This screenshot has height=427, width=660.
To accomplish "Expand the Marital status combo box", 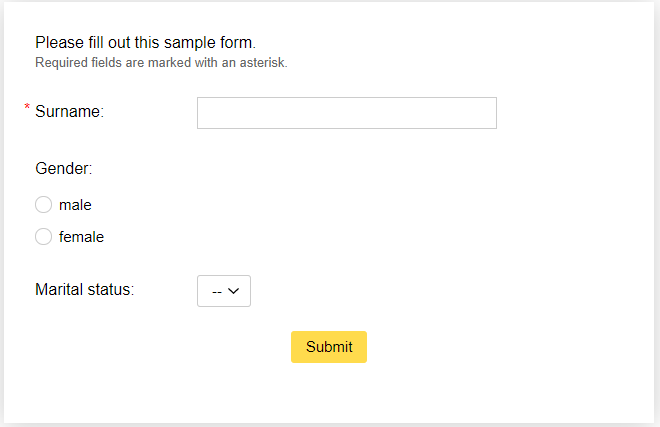I will pyautogui.click(x=224, y=291).
